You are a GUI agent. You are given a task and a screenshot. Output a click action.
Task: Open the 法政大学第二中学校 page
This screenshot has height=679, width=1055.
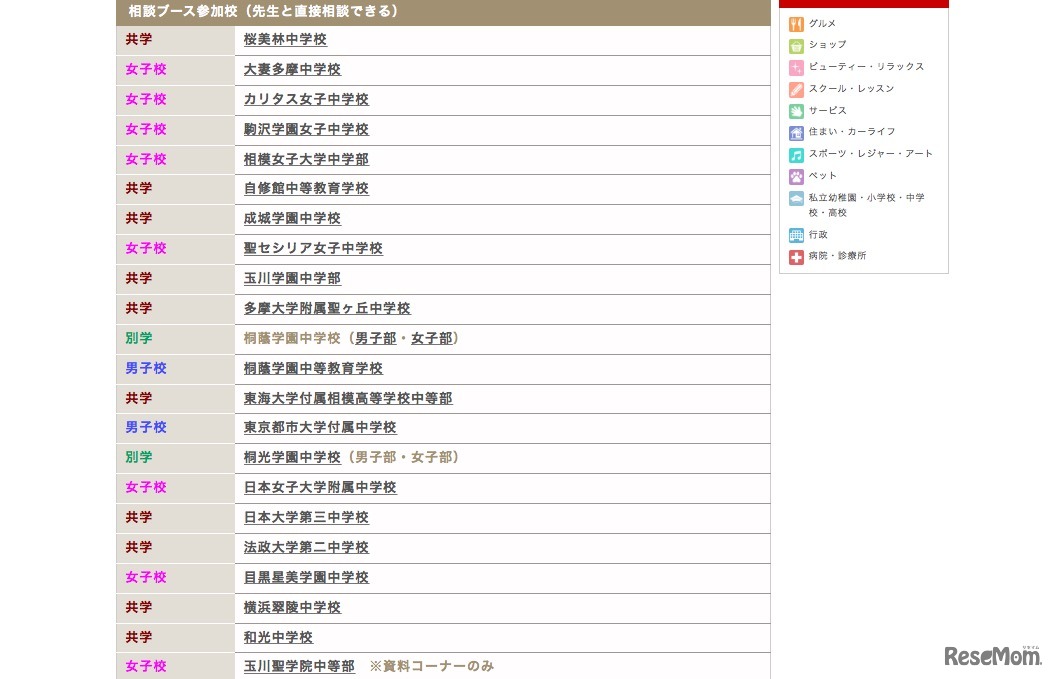(305, 547)
